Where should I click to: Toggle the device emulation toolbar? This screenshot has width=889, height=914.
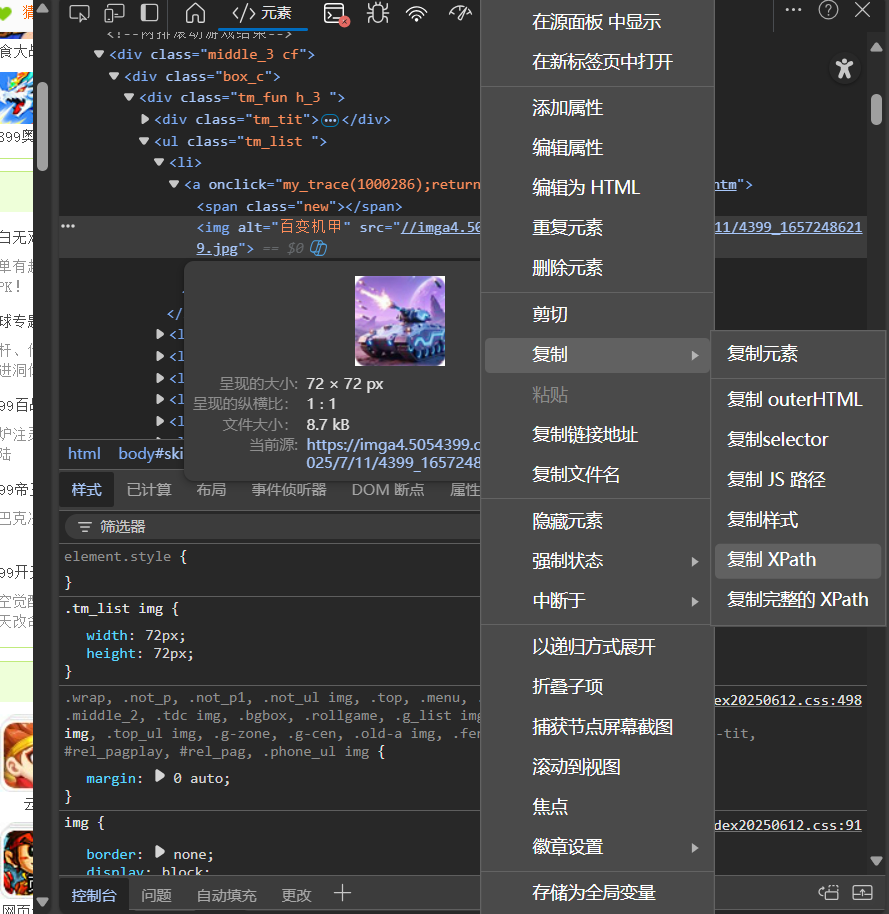114,14
